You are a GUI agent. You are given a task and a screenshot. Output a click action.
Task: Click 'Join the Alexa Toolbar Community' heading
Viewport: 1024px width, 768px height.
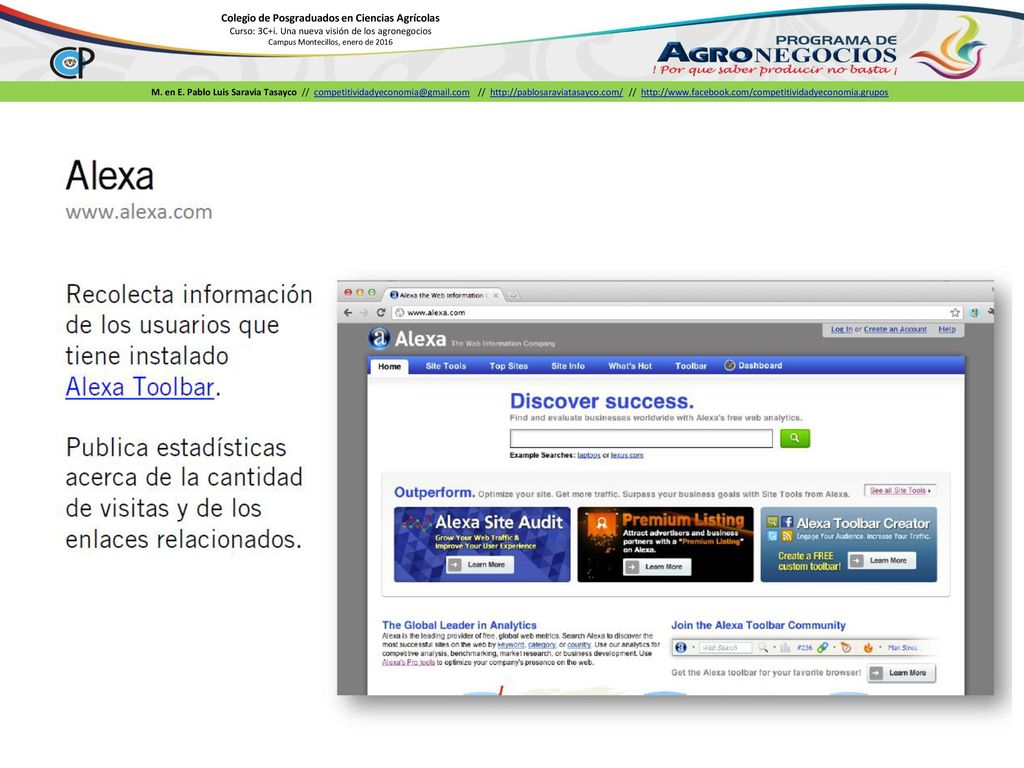coord(758,625)
